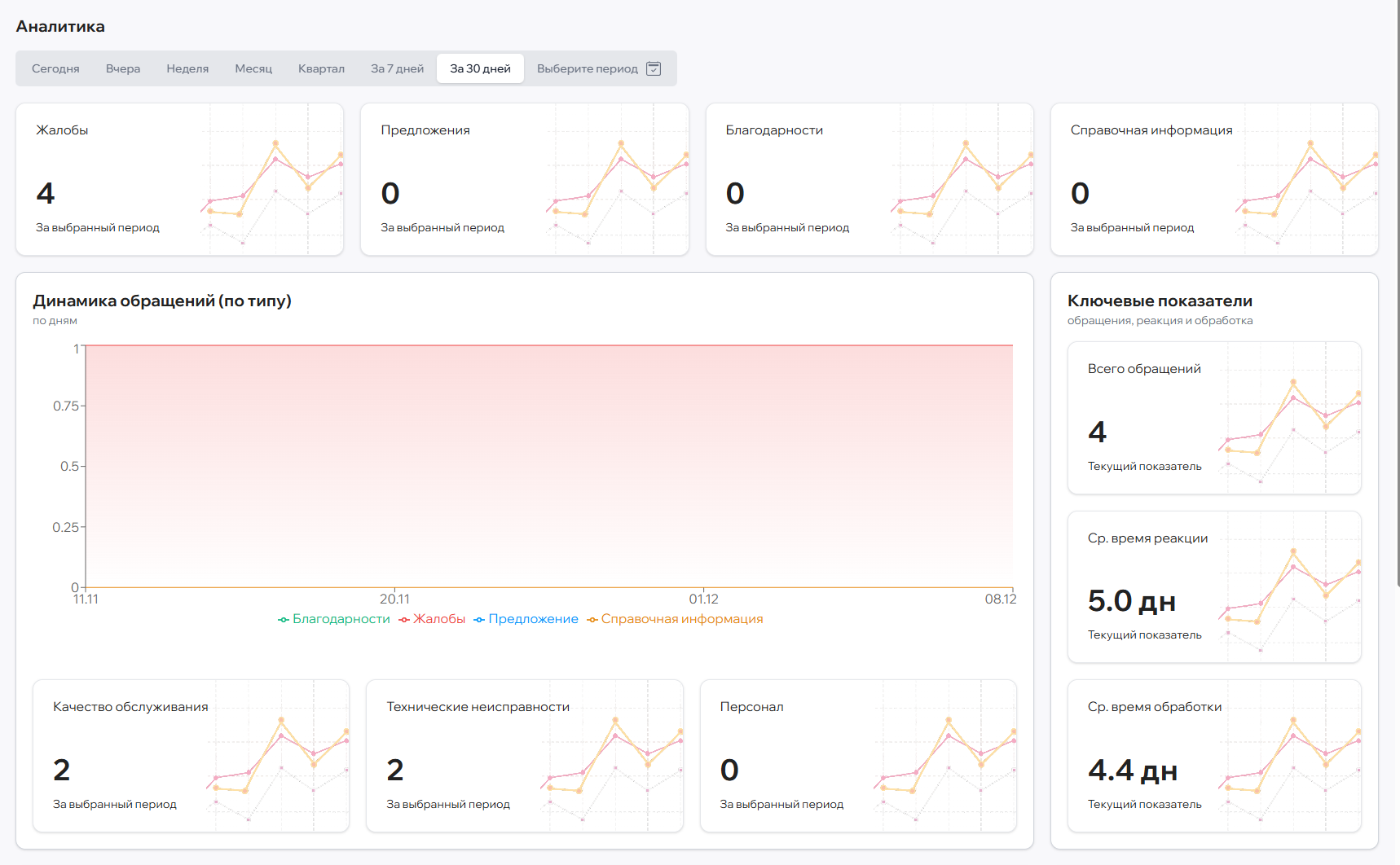Toggle Предложение series in chart legend
The height and width of the screenshot is (865, 1400).
[x=526, y=619]
